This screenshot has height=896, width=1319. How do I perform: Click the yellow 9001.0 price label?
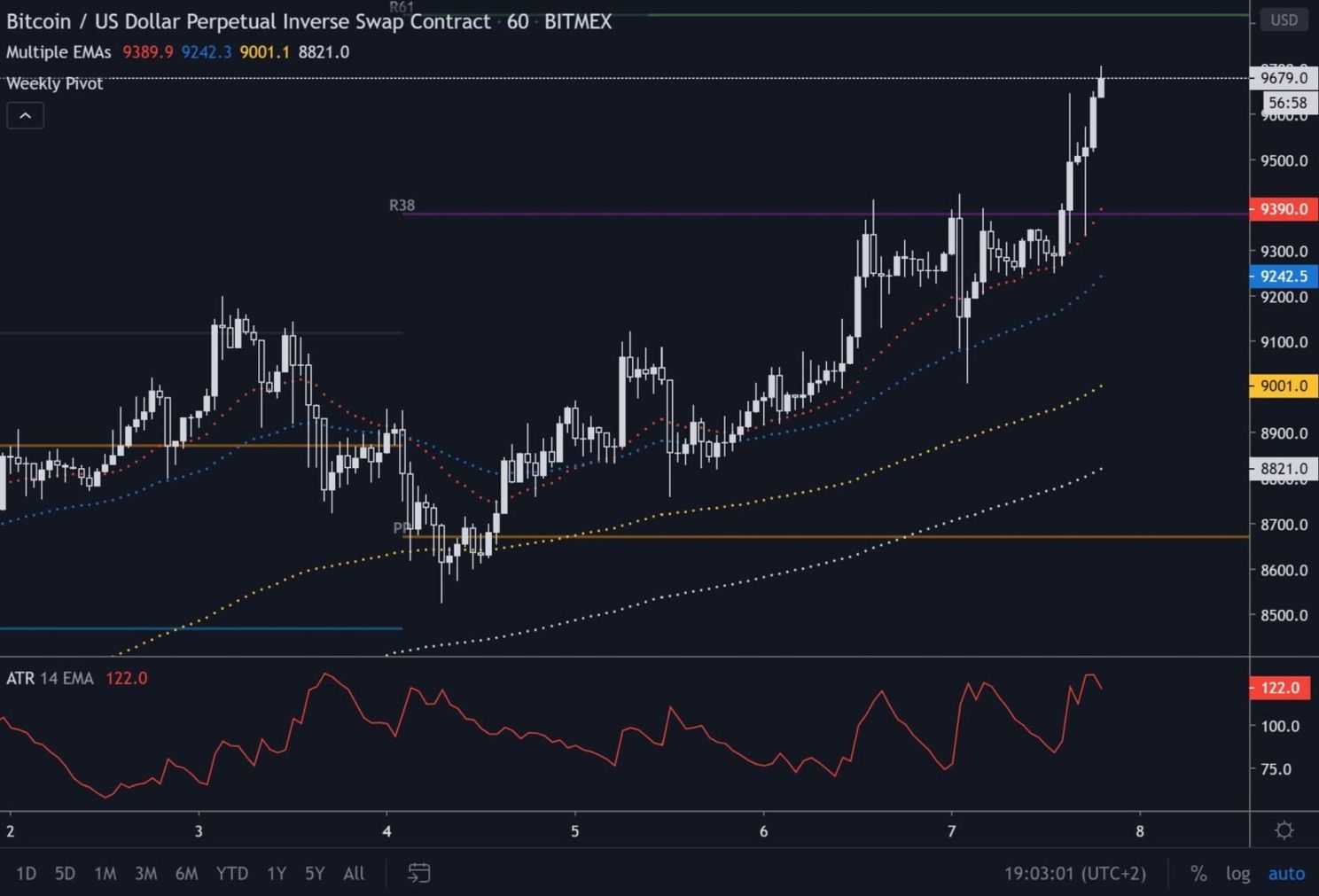point(1283,386)
